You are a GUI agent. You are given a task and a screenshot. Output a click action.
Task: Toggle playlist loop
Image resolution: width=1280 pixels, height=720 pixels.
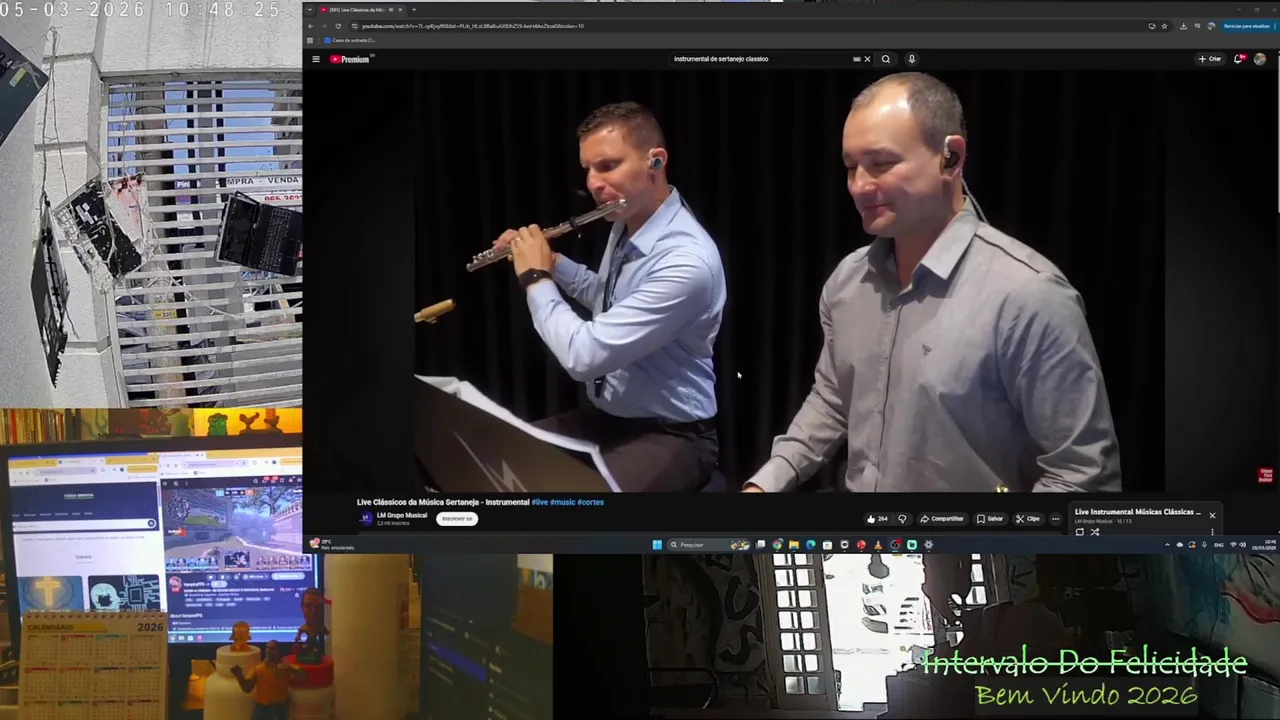(1080, 532)
